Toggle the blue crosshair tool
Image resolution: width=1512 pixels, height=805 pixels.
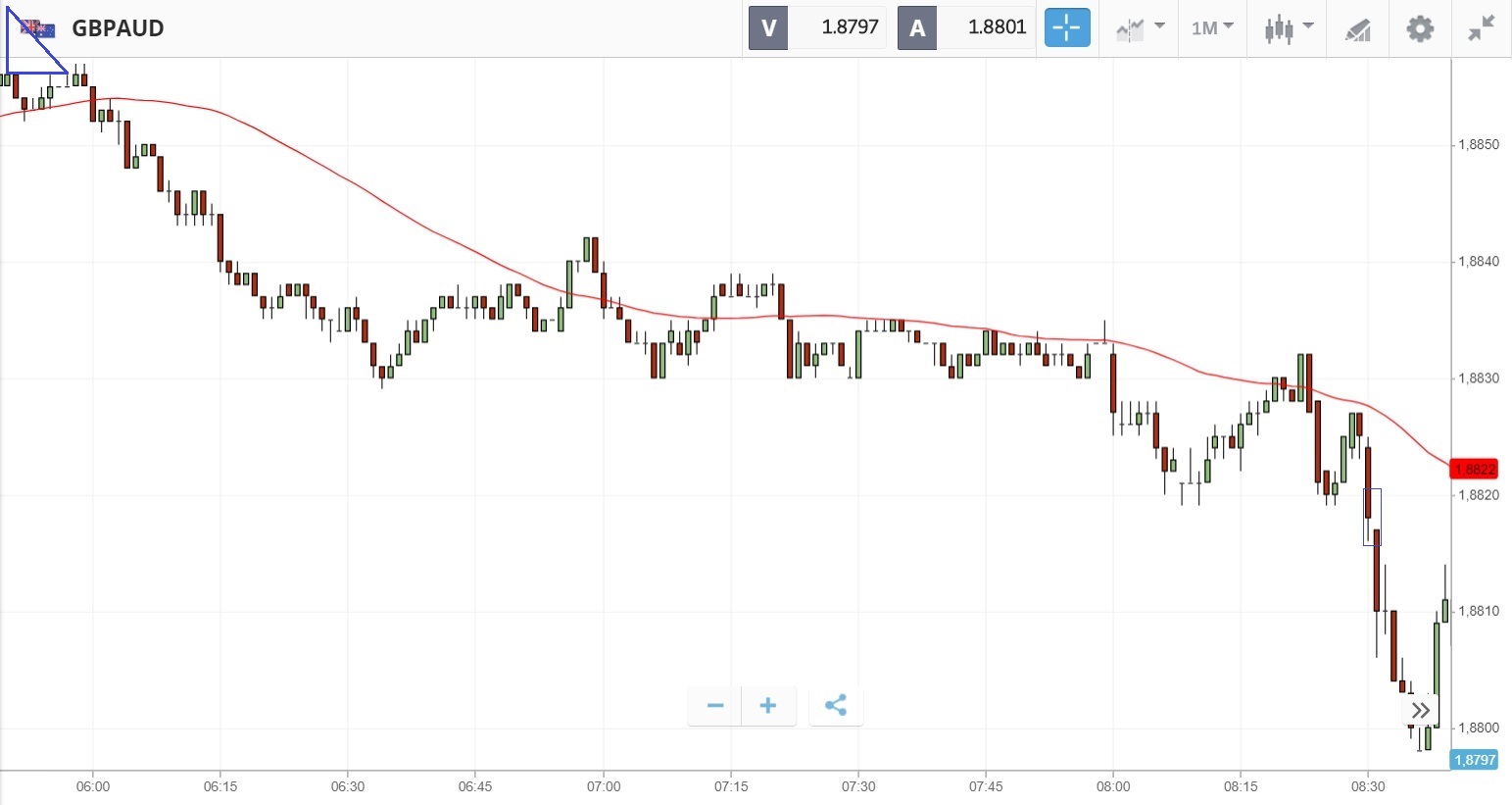[1066, 27]
